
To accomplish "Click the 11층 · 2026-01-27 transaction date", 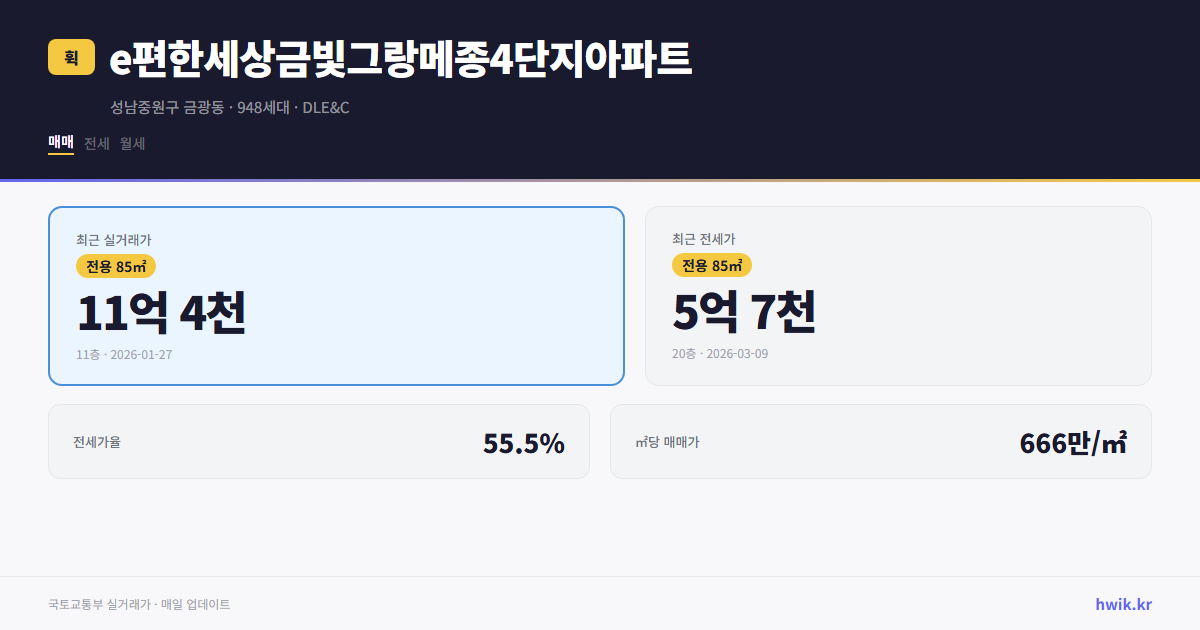I will pyautogui.click(x=125, y=354).
